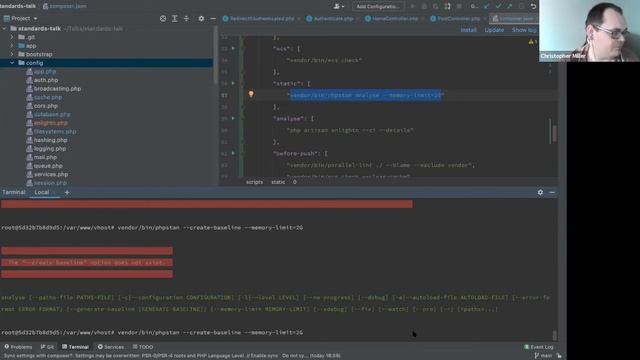Open services.php file

coord(51,174)
